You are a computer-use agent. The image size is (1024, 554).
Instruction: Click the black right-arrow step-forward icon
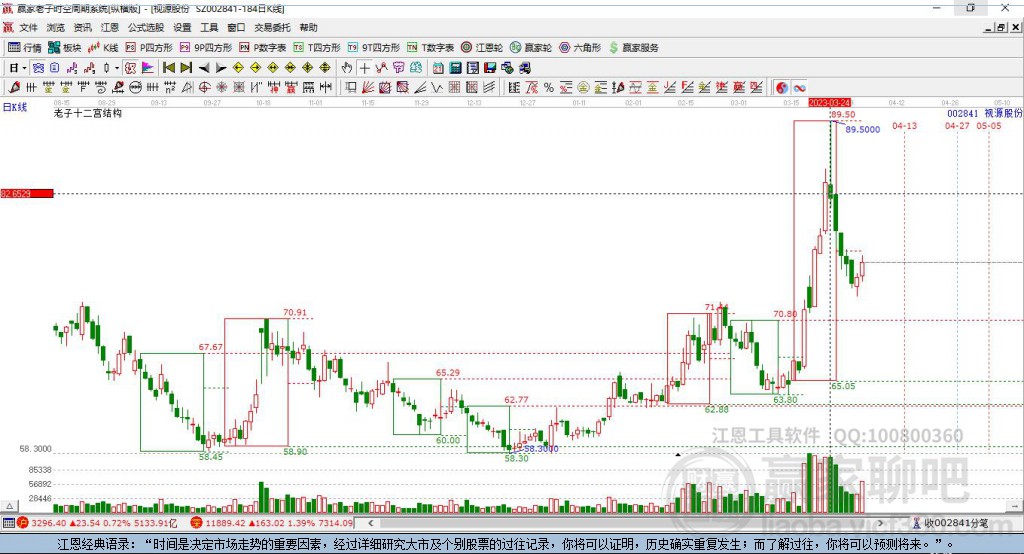pos(221,68)
